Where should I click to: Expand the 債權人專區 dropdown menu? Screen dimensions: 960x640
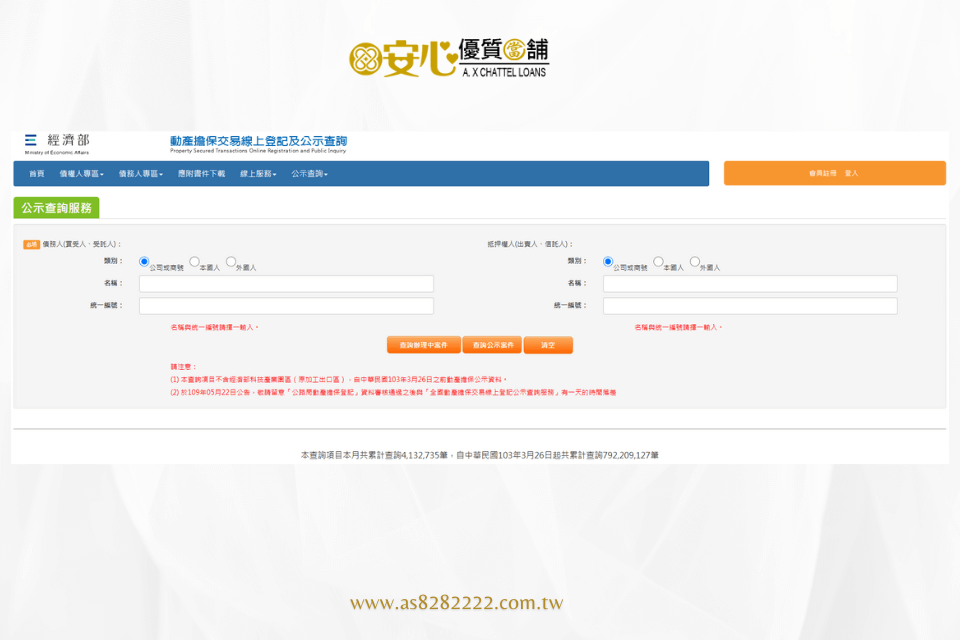coord(81,174)
